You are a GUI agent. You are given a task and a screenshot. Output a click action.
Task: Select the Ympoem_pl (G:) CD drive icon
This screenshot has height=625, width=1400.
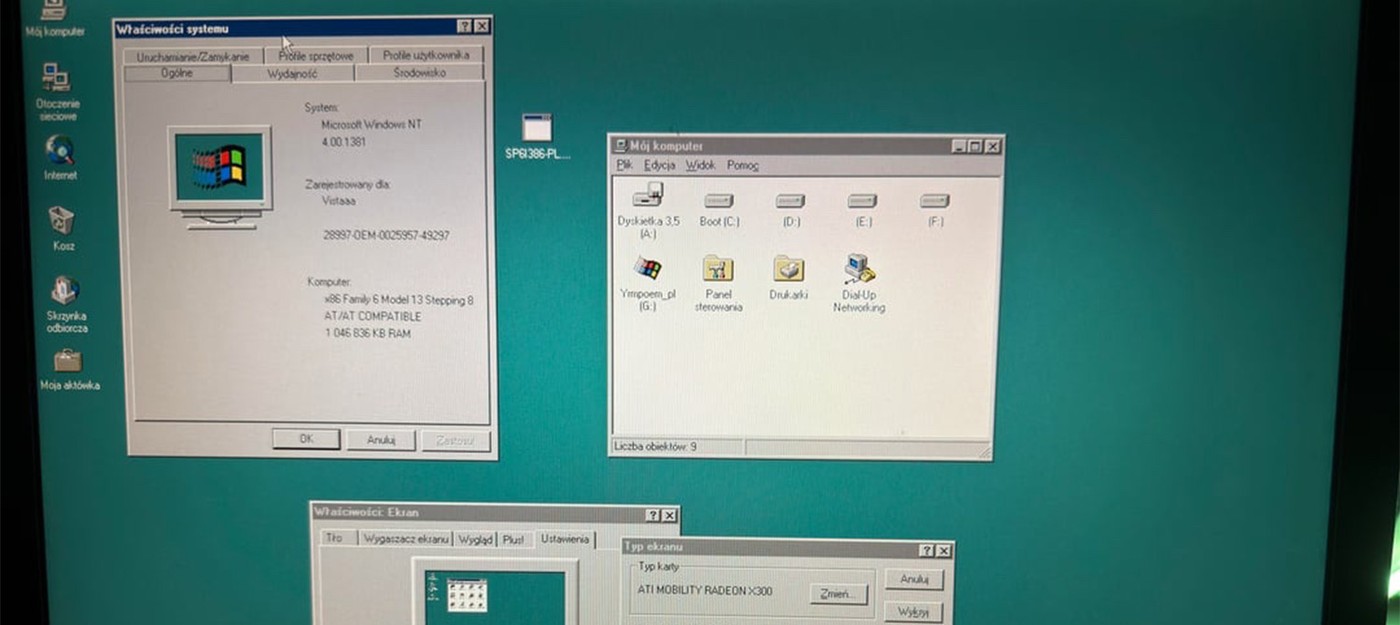click(648, 284)
